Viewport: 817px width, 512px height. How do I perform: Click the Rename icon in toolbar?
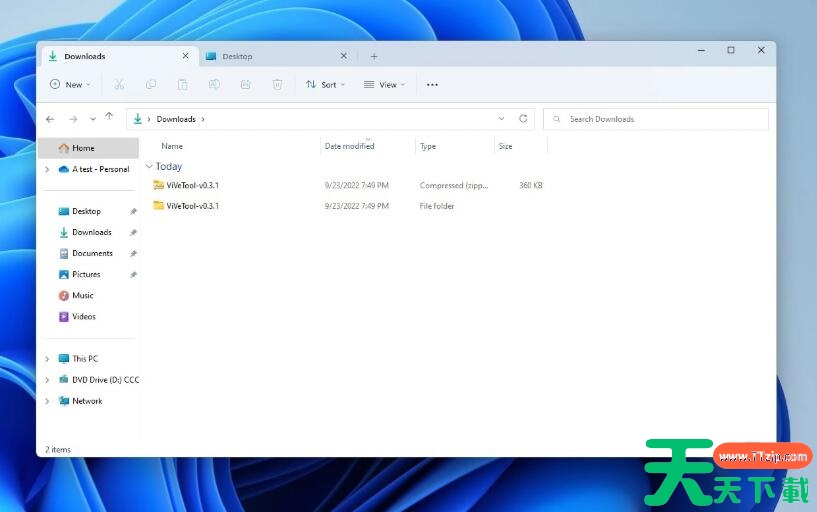click(x=214, y=84)
